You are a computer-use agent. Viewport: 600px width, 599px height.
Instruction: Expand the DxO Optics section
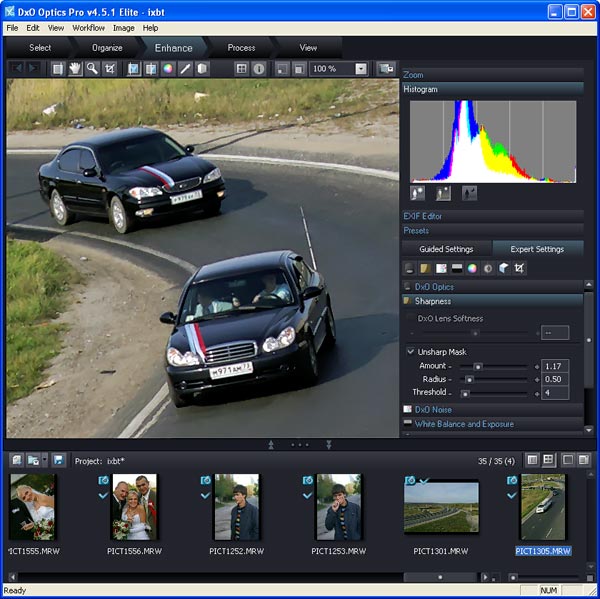coord(492,287)
